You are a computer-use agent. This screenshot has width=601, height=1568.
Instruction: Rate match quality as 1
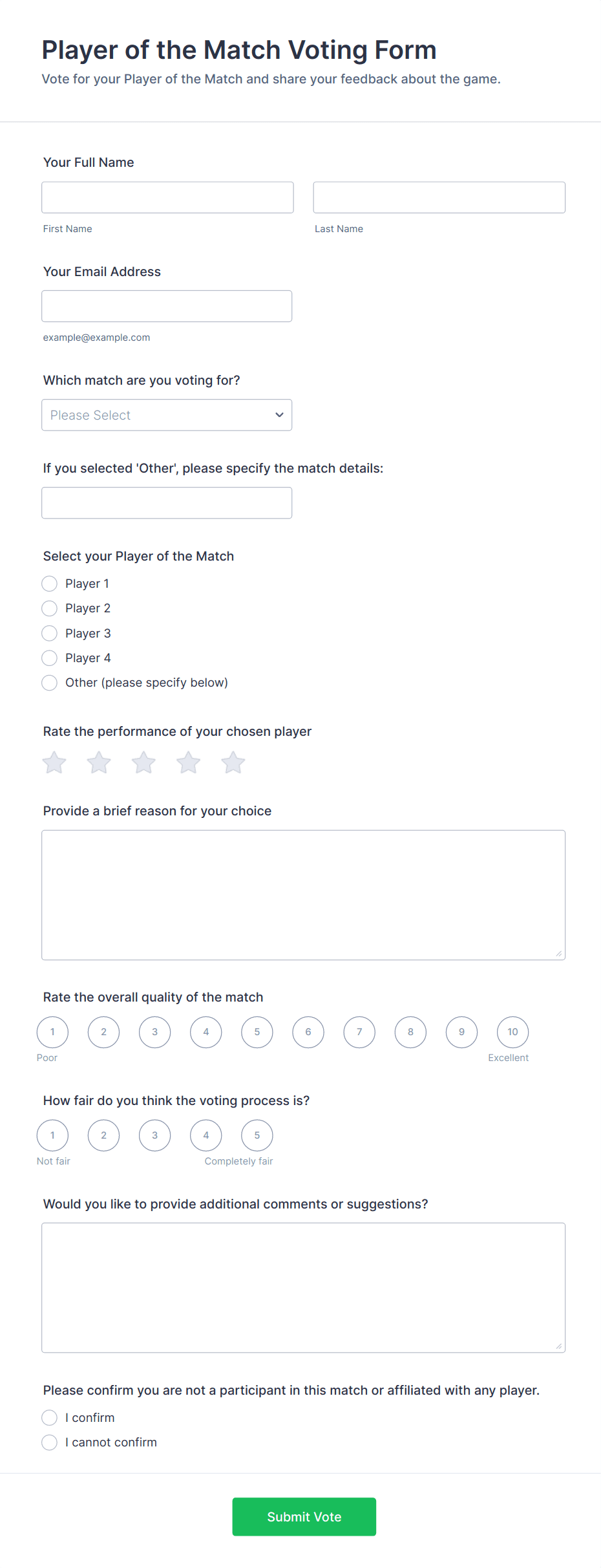pyautogui.click(x=52, y=1032)
